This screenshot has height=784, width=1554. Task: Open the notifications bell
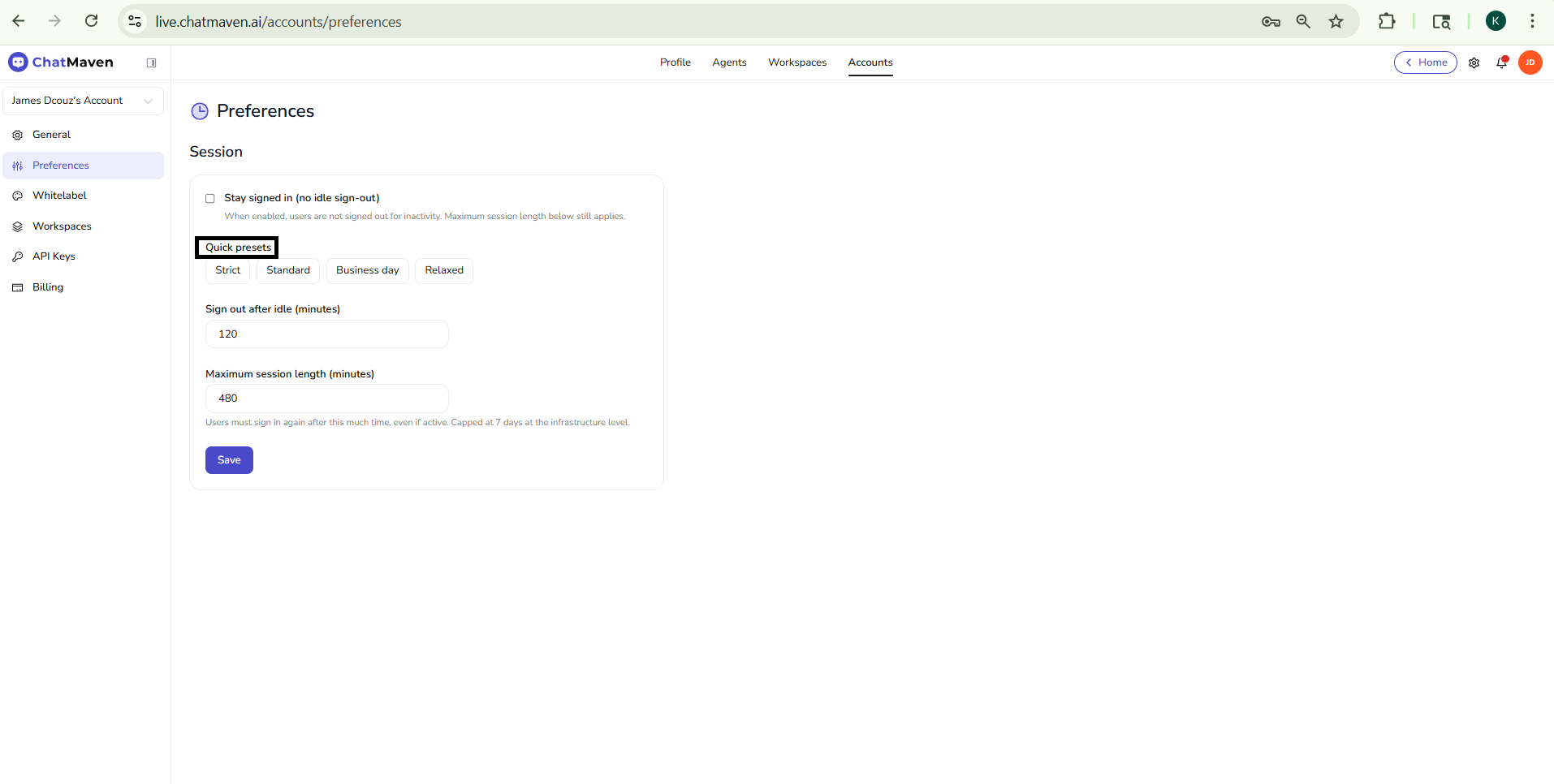pyautogui.click(x=1501, y=62)
